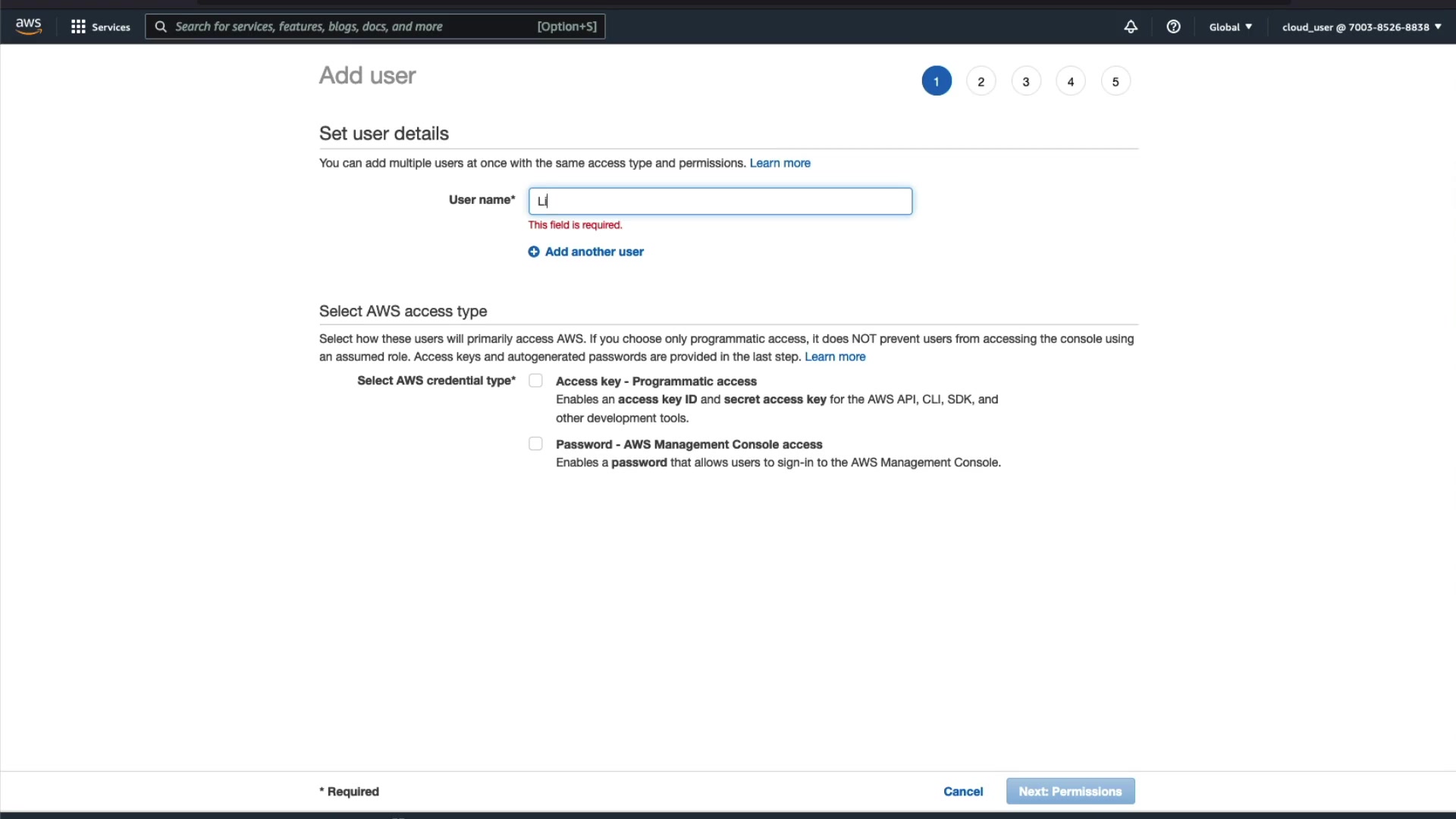
Task: Go to wizard step 5 circle
Action: click(x=1115, y=82)
